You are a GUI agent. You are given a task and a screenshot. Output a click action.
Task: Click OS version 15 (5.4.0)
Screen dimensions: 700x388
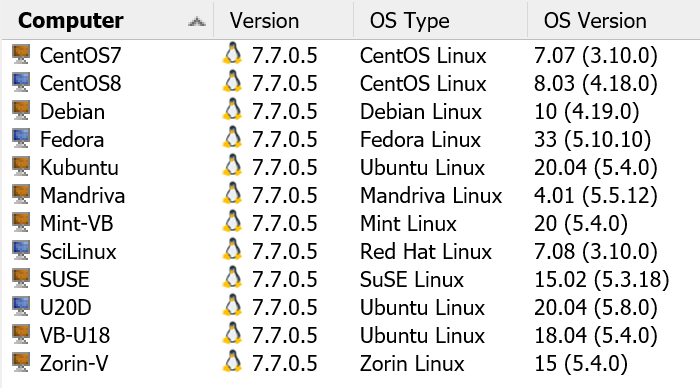pos(581,364)
